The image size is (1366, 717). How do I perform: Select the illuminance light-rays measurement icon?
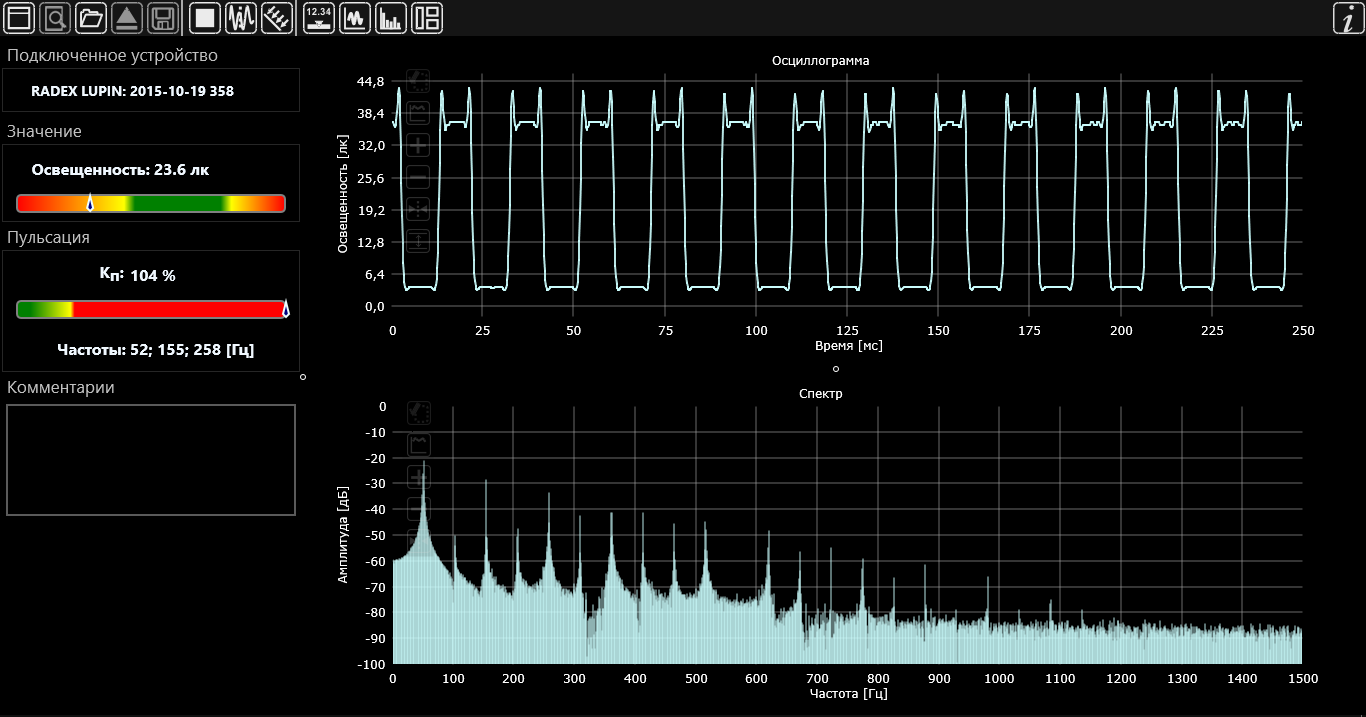(x=277, y=18)
